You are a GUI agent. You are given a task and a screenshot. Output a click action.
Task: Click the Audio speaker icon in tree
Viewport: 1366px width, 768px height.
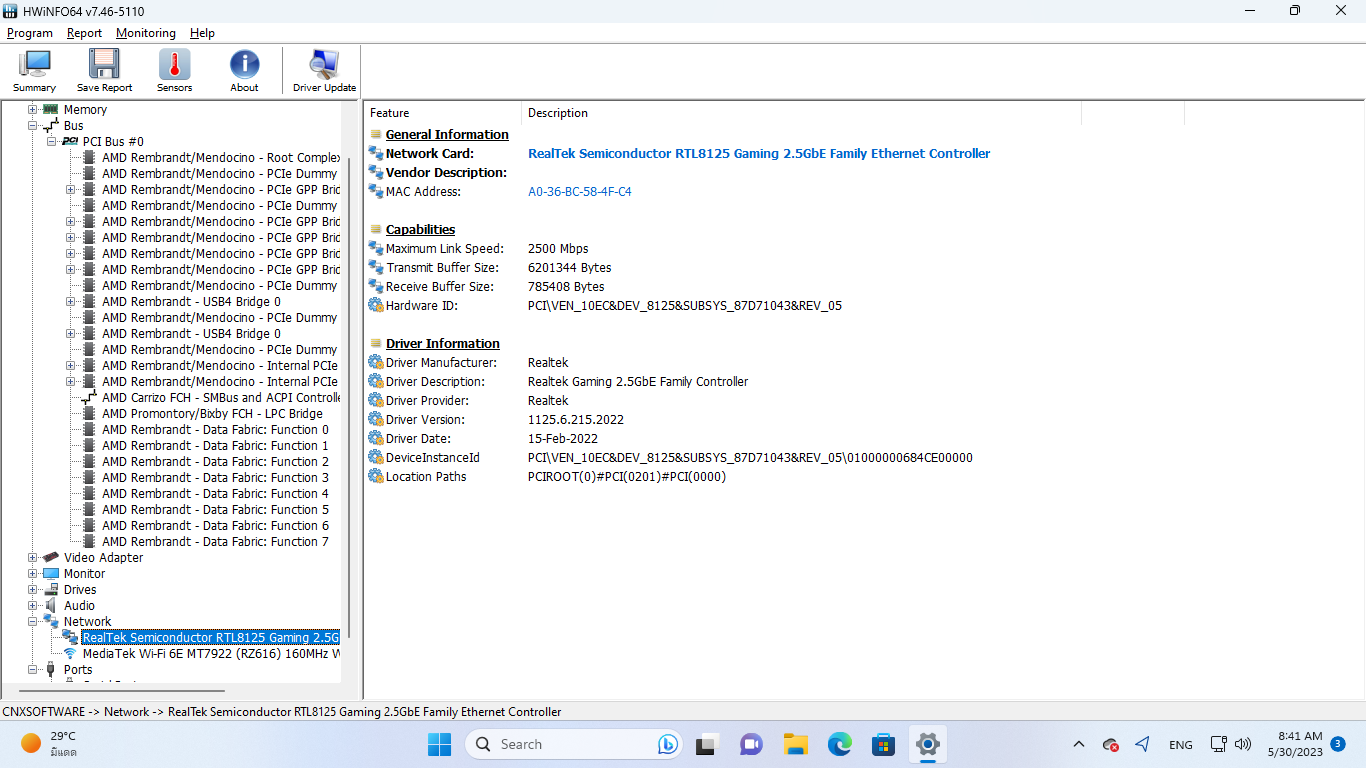[x=50, y=606]
